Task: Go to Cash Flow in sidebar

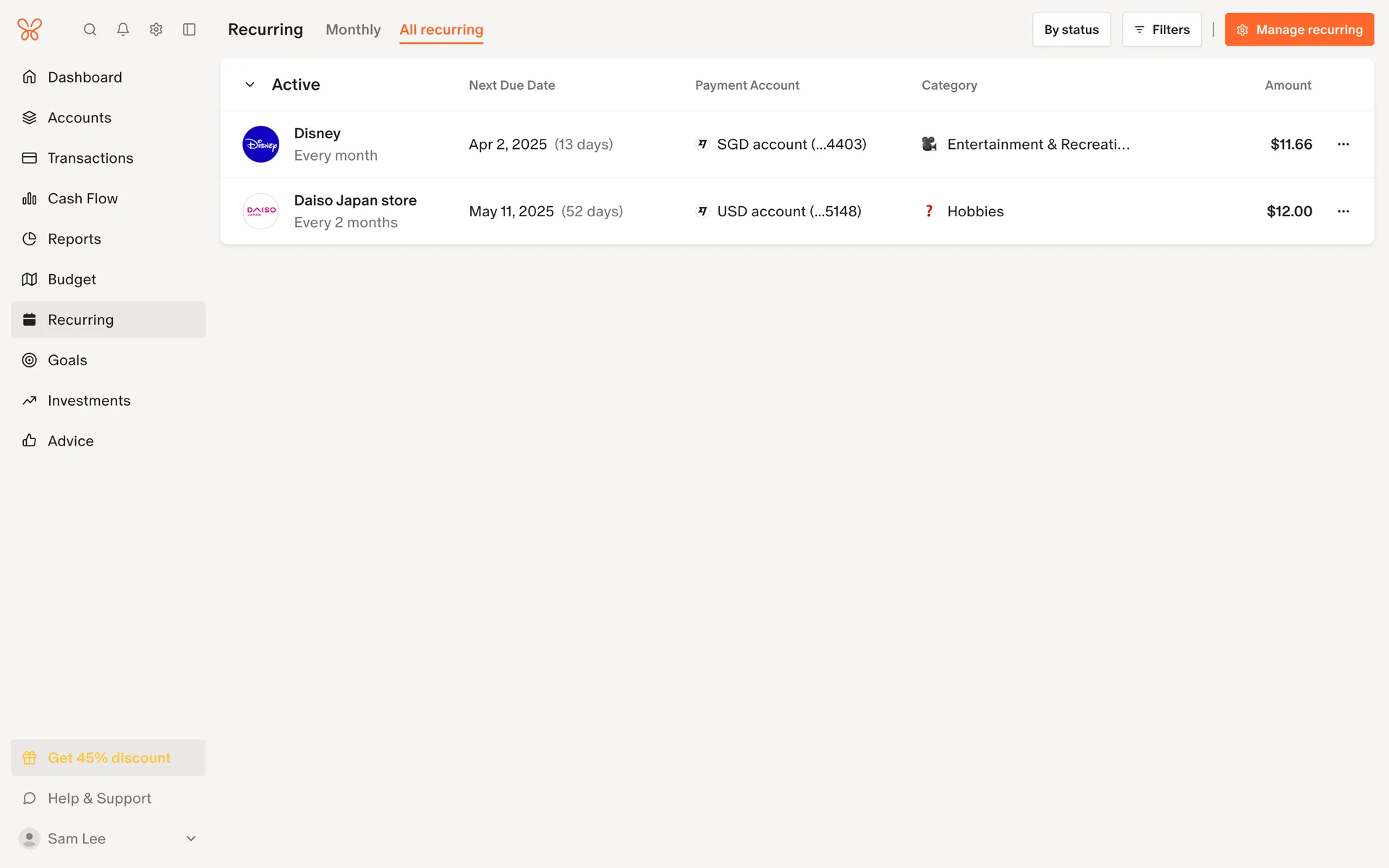Action: 82,198
